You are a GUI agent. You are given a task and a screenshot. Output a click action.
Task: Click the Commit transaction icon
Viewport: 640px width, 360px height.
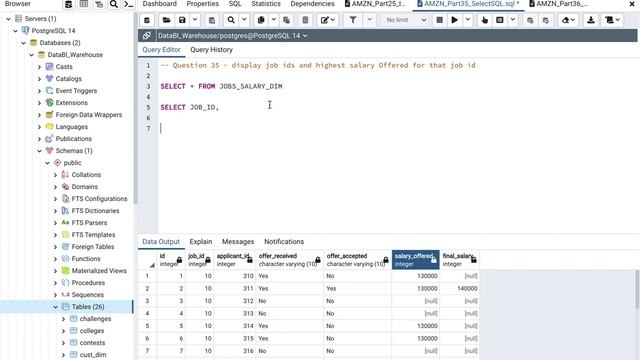[x=530, y=20]
